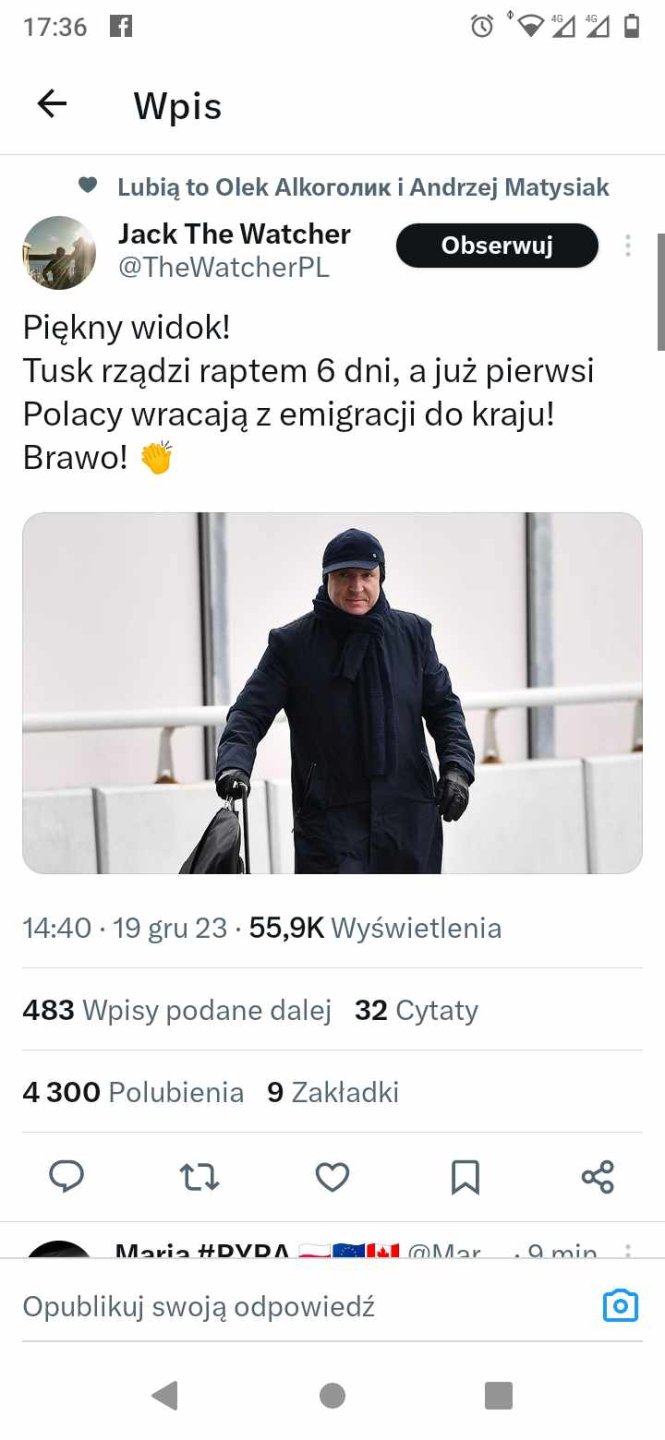Tap the Android home circle button
Viewport: 665px width, 1440px height.
click(x=332, y=1395)
